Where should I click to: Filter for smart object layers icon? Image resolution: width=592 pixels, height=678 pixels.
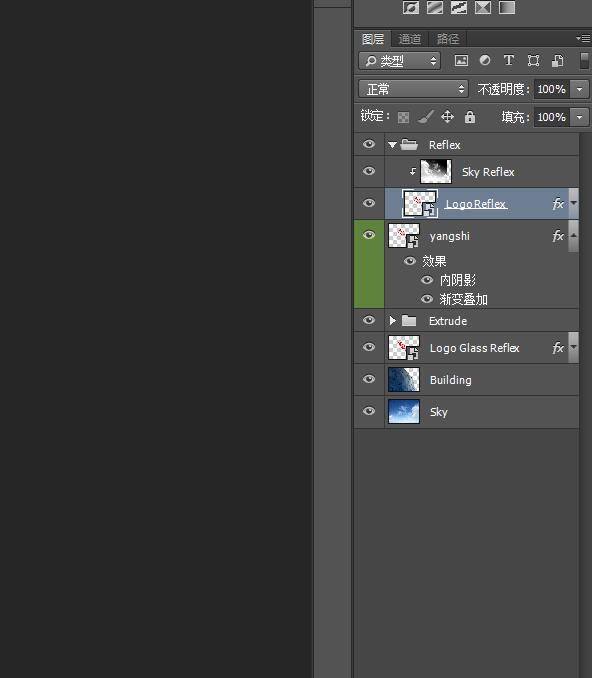[557, 61]
